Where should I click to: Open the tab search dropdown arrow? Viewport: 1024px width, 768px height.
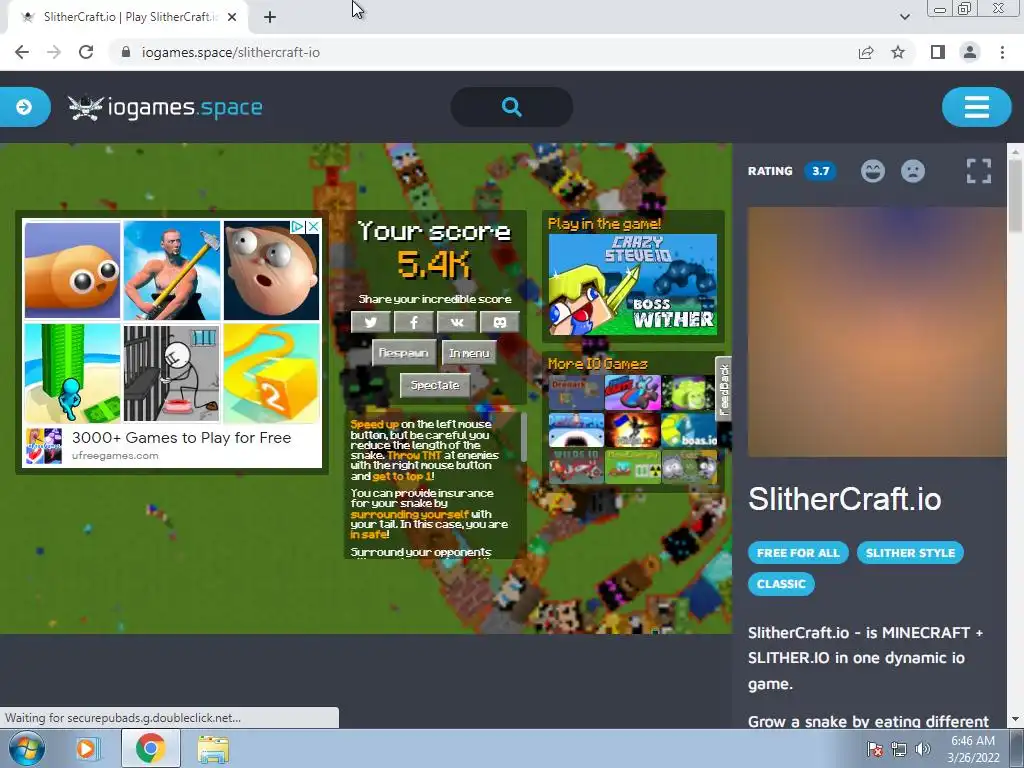(904, 17)
